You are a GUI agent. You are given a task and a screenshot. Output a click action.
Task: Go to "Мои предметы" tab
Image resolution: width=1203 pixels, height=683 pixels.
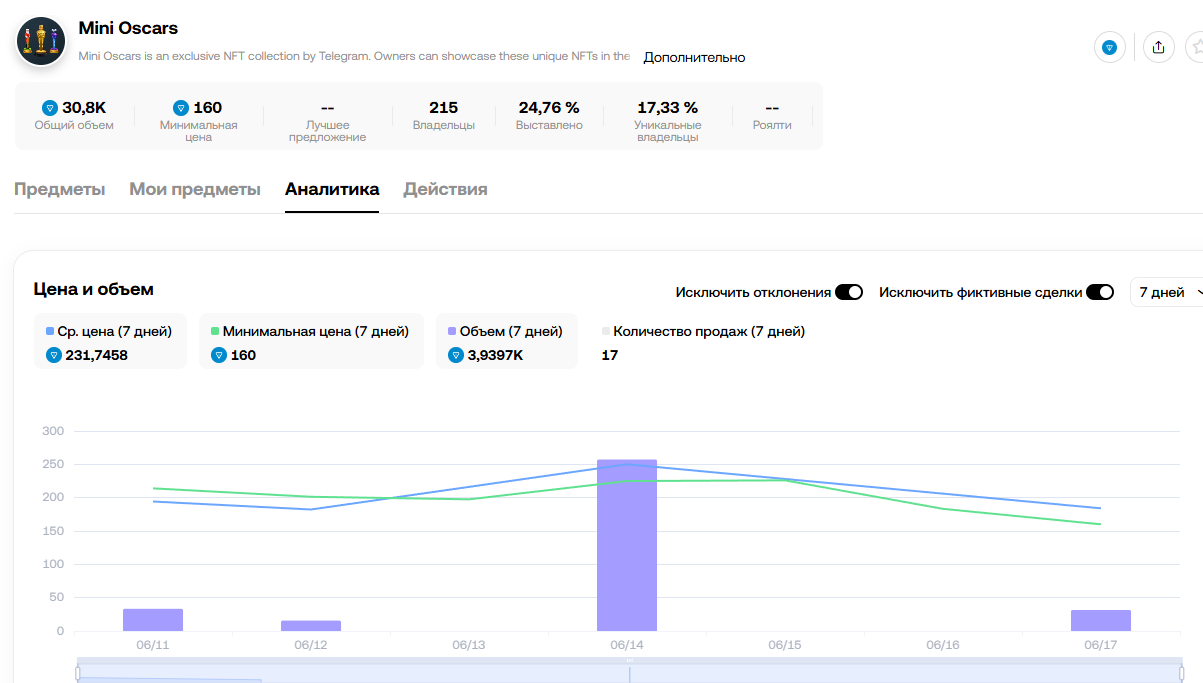pos(195,189)
